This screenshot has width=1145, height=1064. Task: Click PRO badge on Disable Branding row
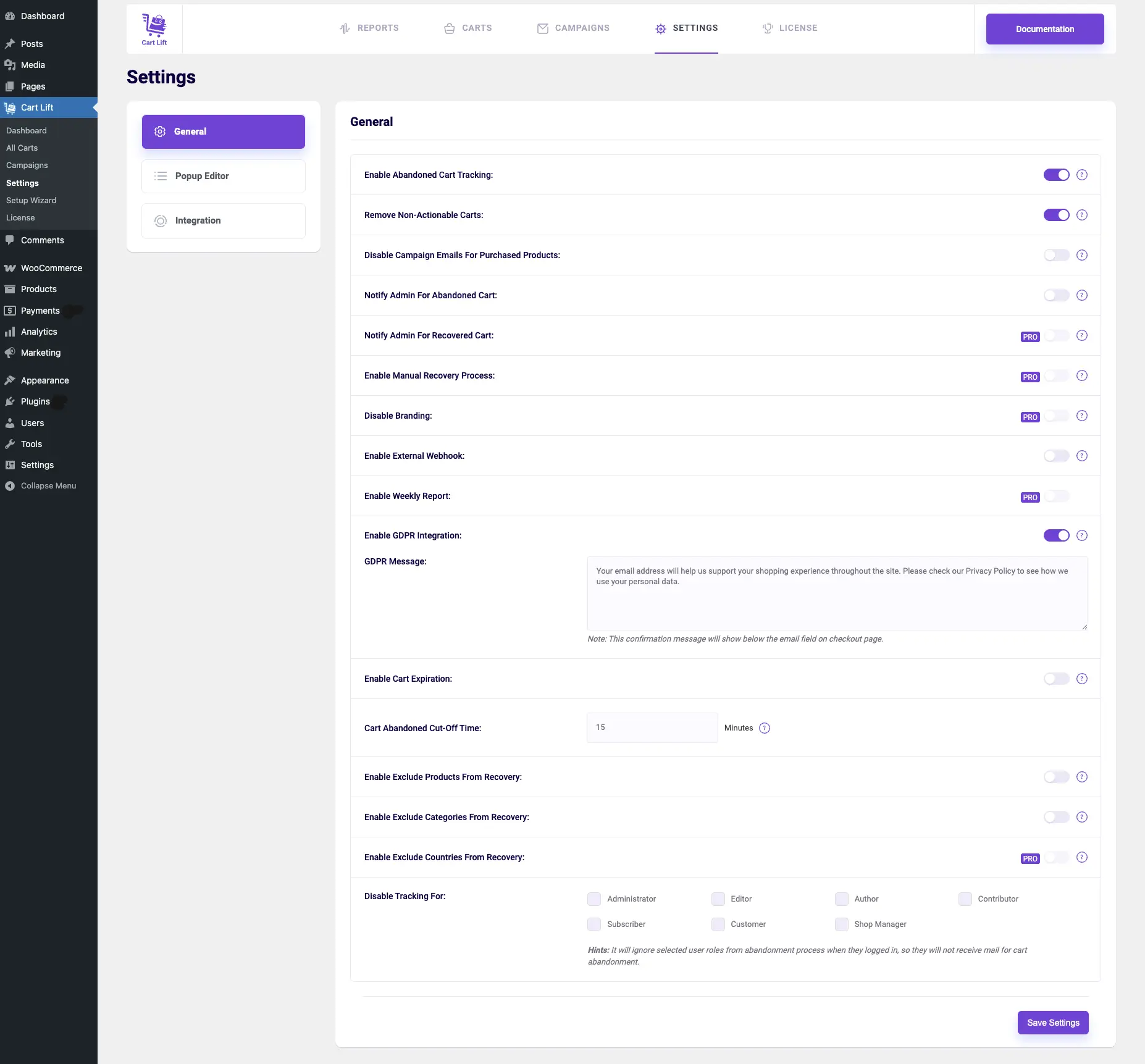tap(1030, 417)
